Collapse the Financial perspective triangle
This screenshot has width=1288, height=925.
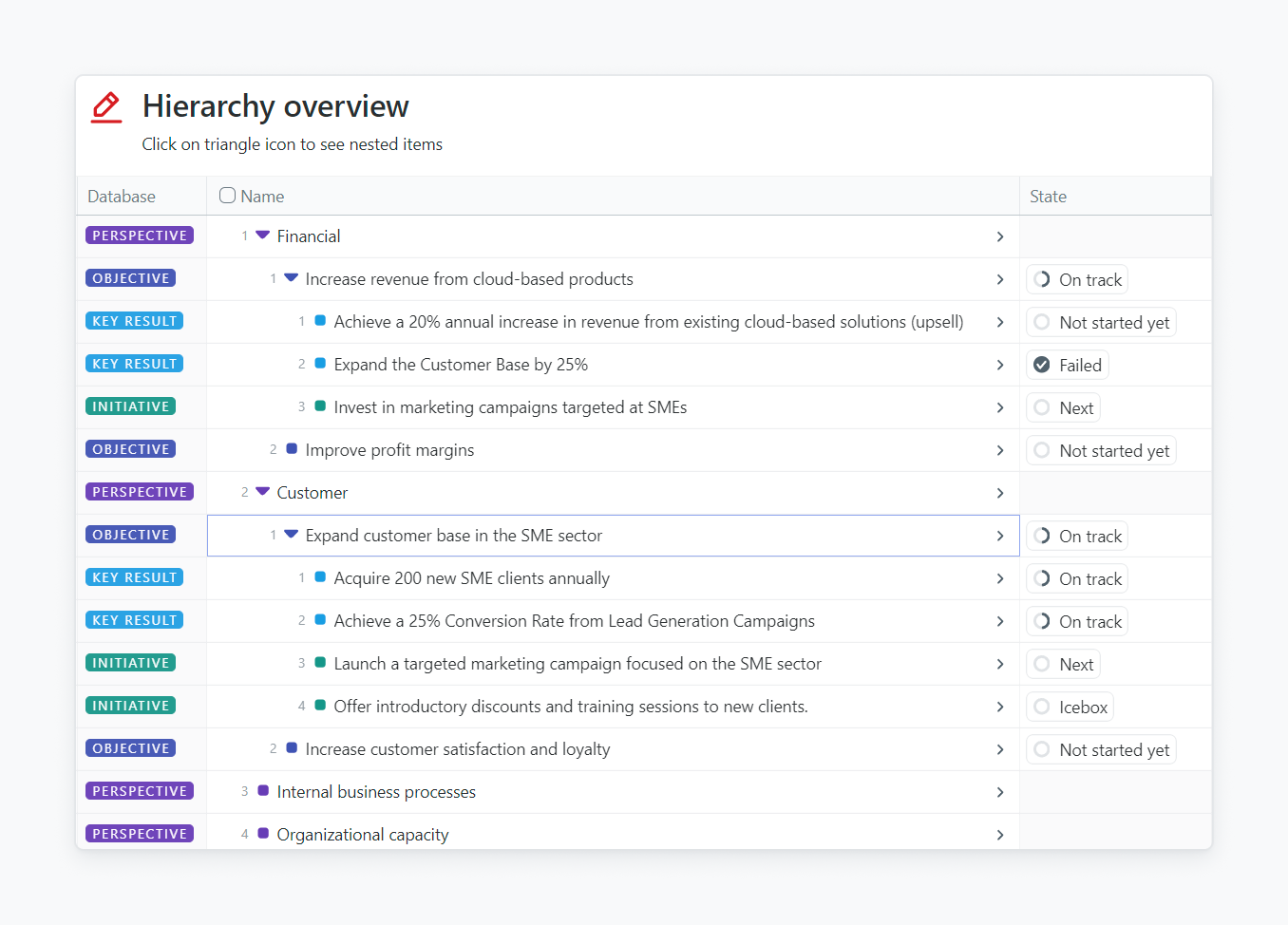263,236
